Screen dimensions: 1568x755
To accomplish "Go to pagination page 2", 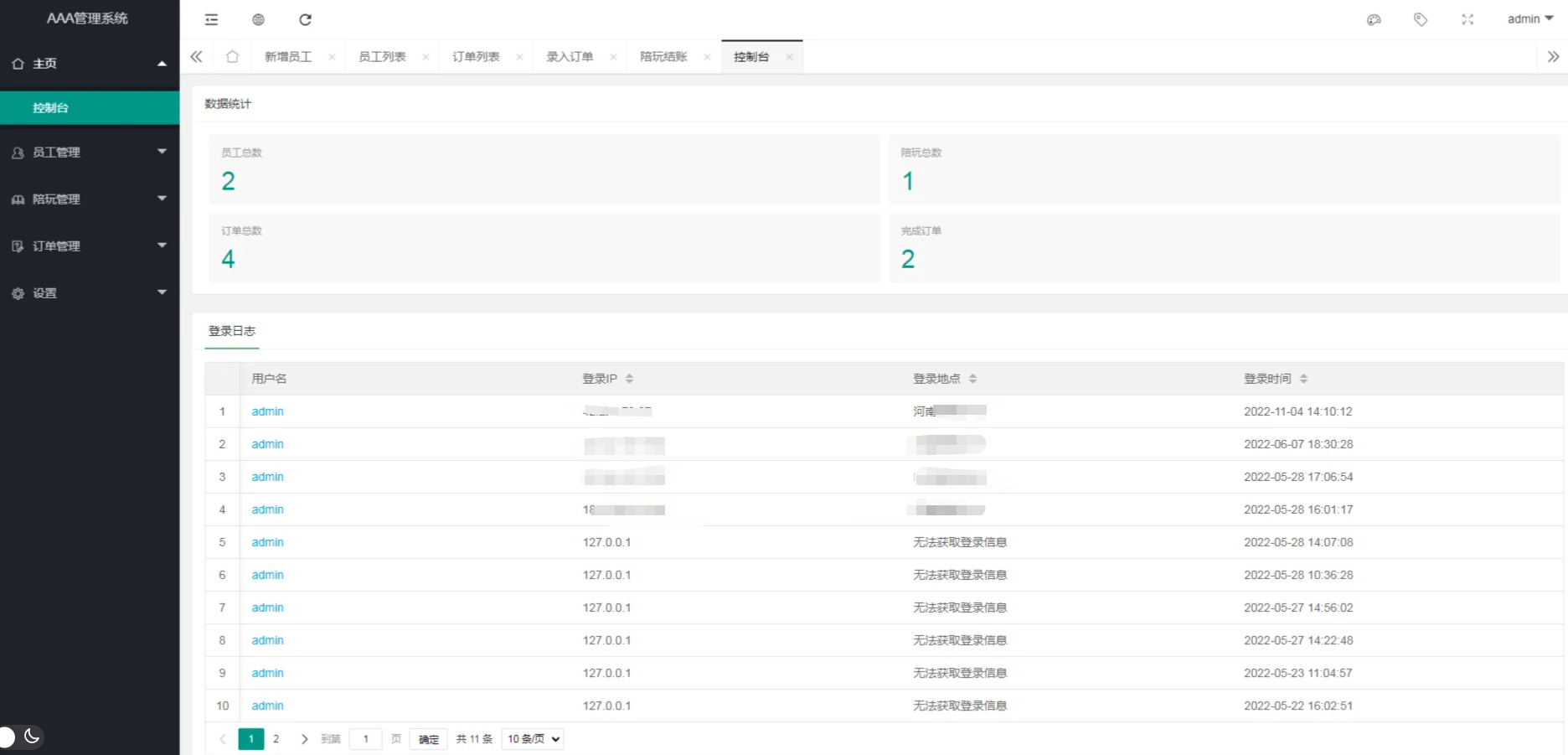I will [276, 739].
